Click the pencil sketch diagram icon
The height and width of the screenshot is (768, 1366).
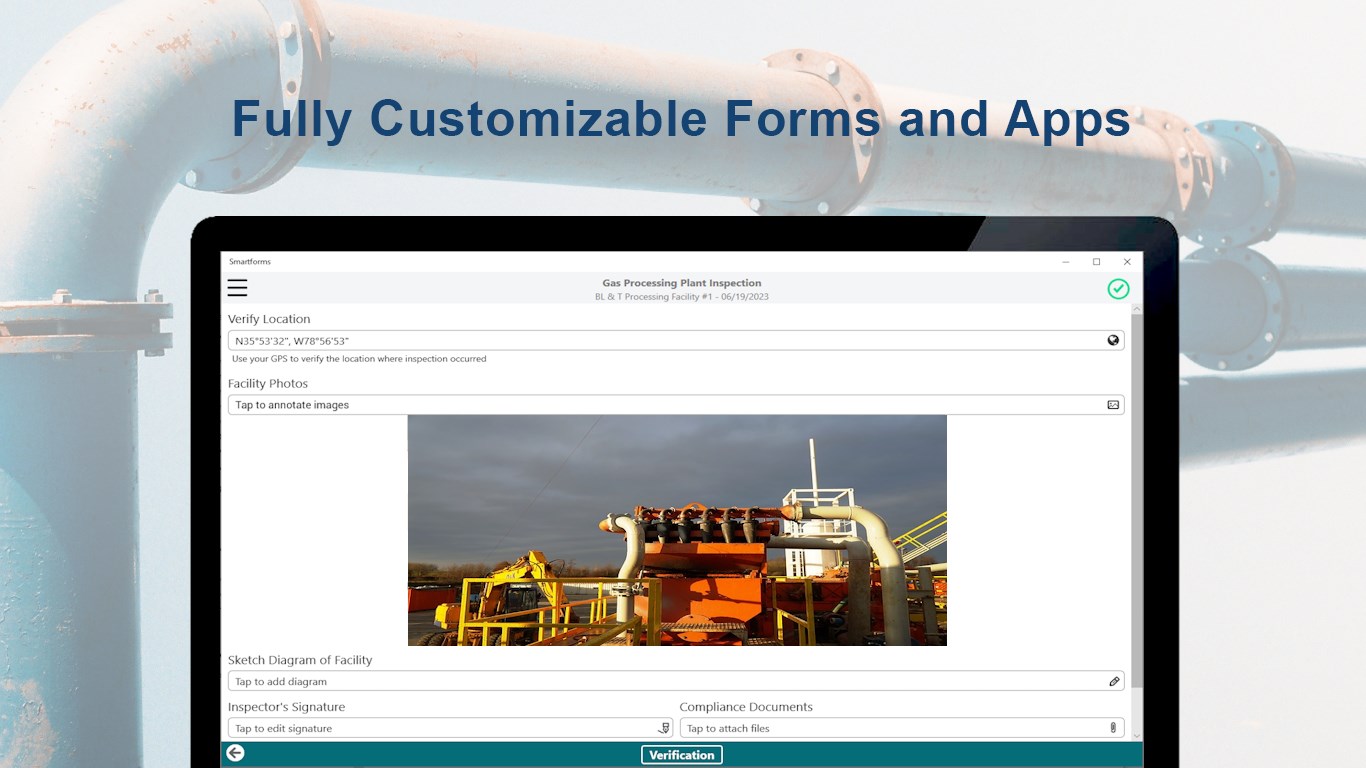pyautogui.click(x=1114, y=682)
